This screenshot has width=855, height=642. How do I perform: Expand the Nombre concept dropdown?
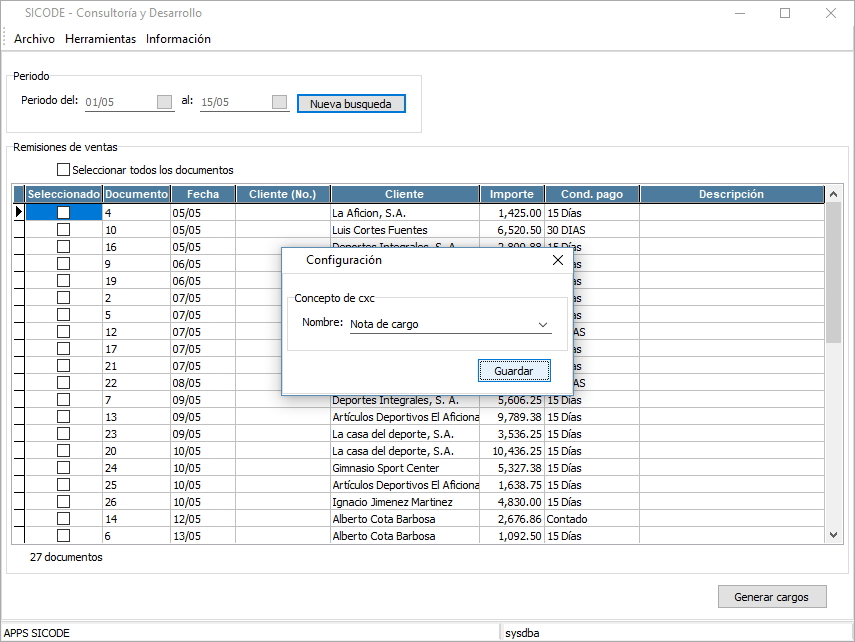pos(543,324)
